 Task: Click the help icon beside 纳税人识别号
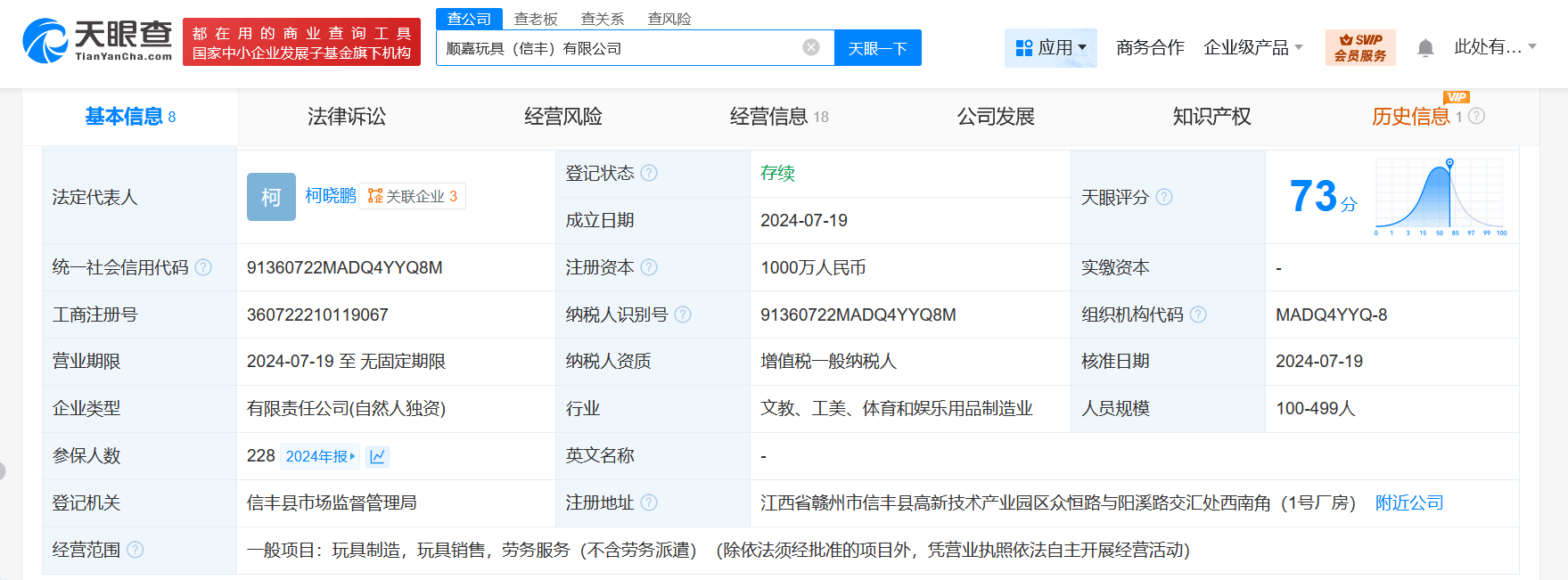tap(683, 315)
